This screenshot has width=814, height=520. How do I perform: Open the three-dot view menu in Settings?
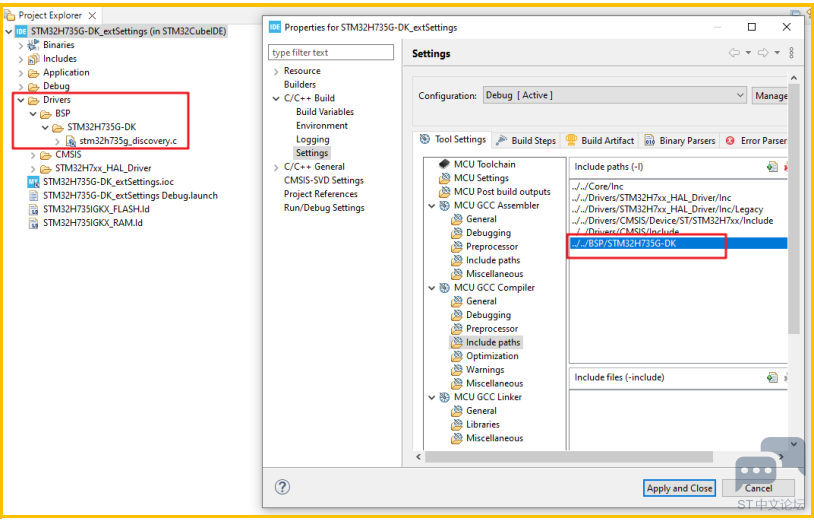point(791,53)
